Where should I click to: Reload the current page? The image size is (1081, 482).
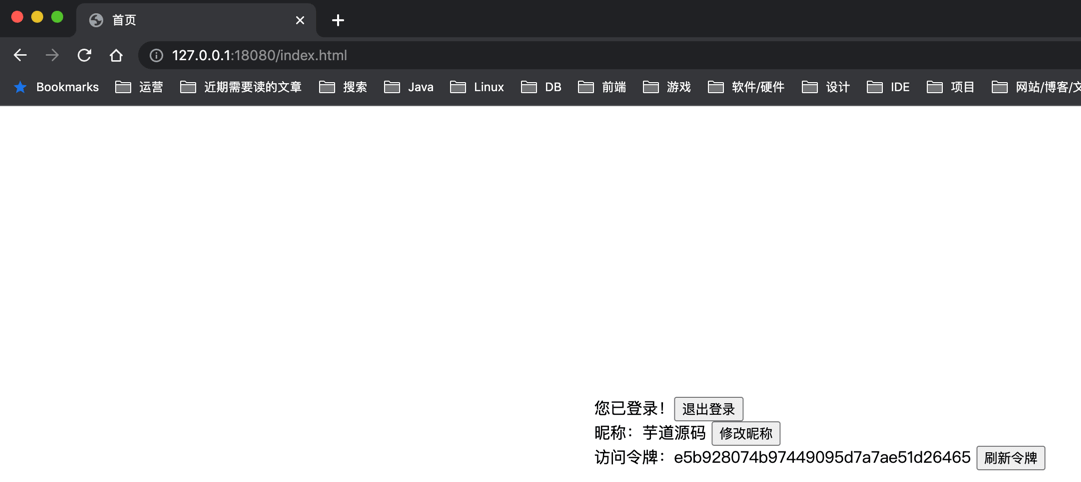(x=84, y=55)
